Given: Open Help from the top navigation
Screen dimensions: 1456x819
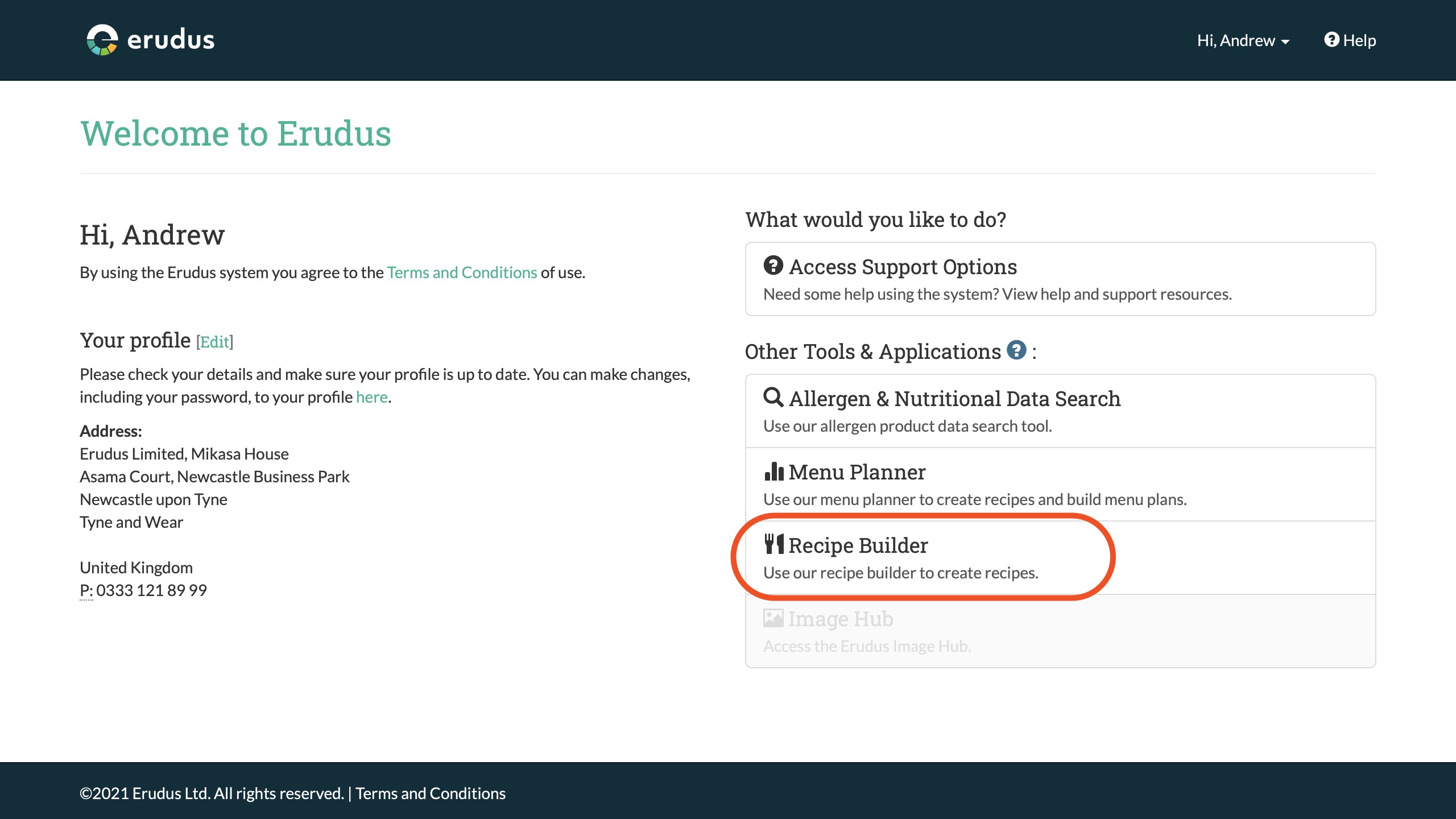Looking at the screenshot, I should pyautogui.click(x=1359, y=40).
